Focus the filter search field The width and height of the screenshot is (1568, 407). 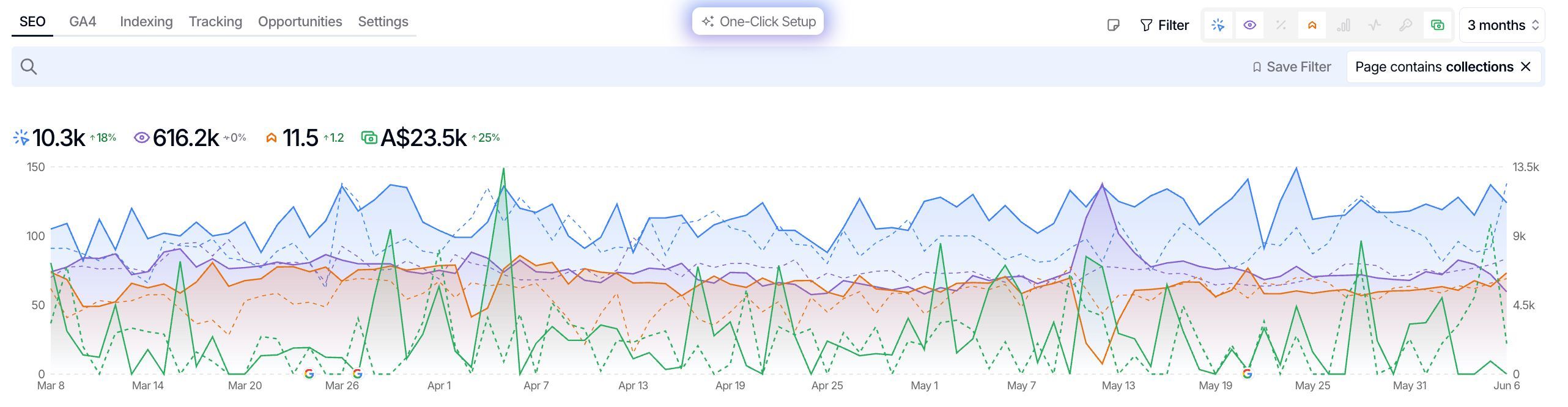tap(636, 67)
